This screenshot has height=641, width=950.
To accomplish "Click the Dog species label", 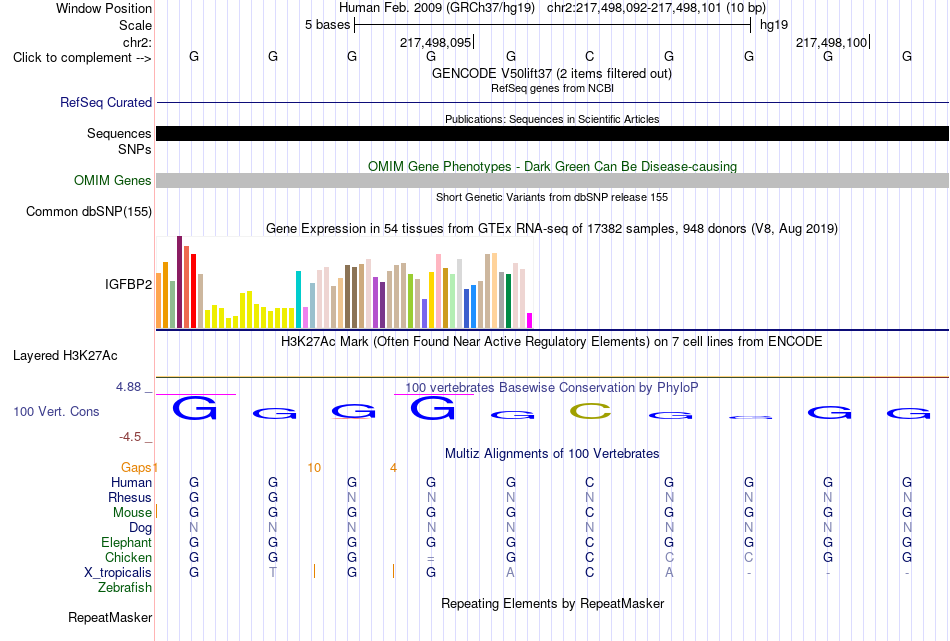I will 140,528.
